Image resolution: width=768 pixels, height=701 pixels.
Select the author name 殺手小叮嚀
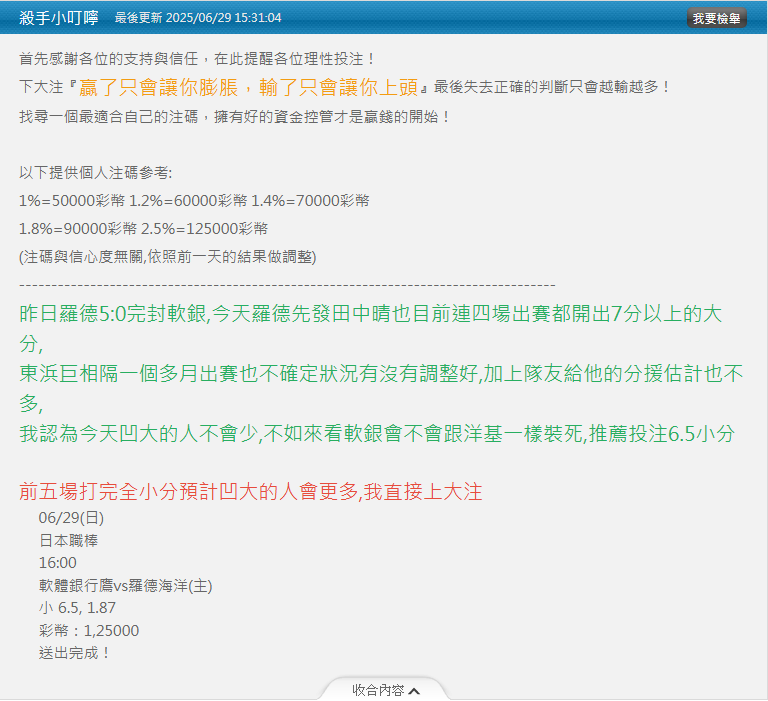[x=59, y=18]
